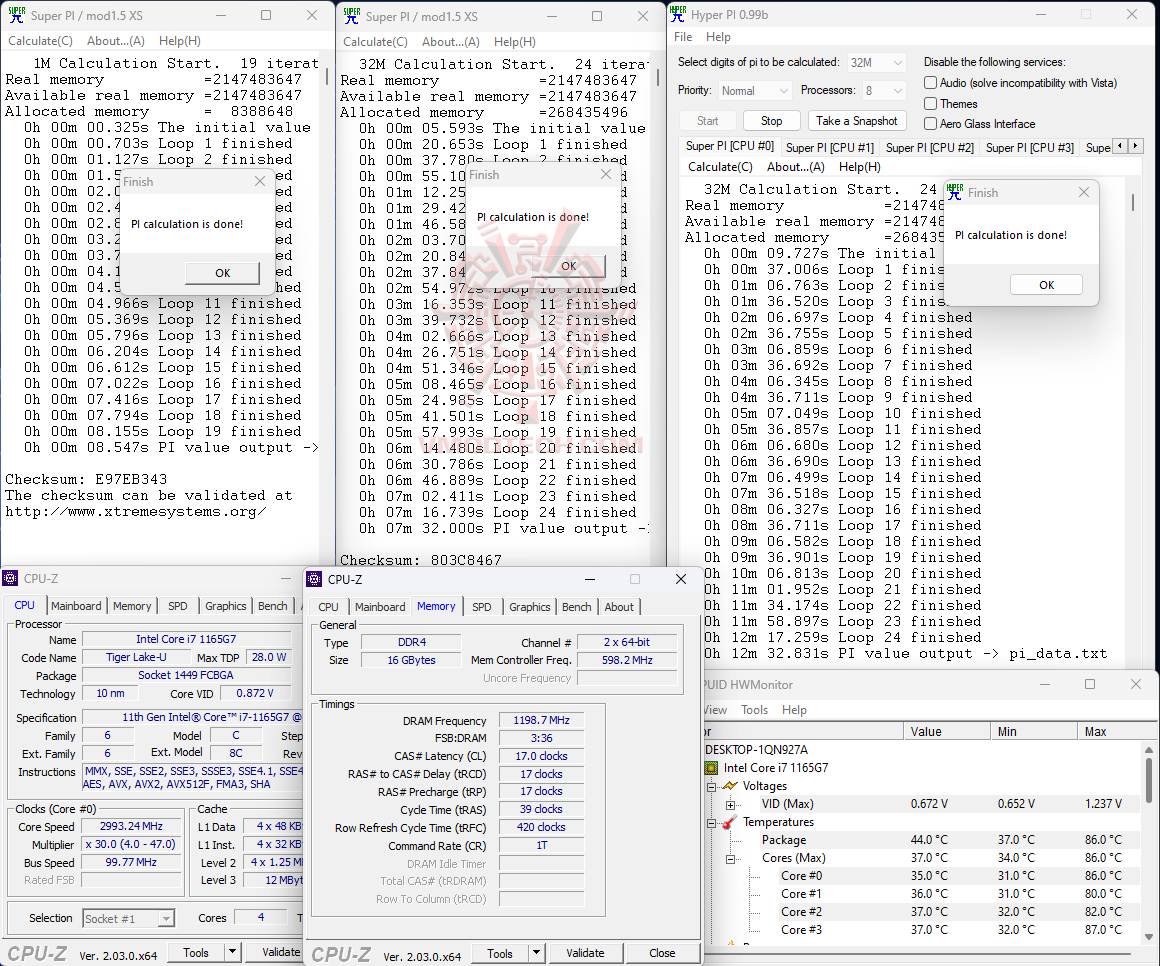The image size is (1160, 966).
Task: Open Tools dropdown arrow in CPU-Z Memory window
Action: (x=536, y=953)
